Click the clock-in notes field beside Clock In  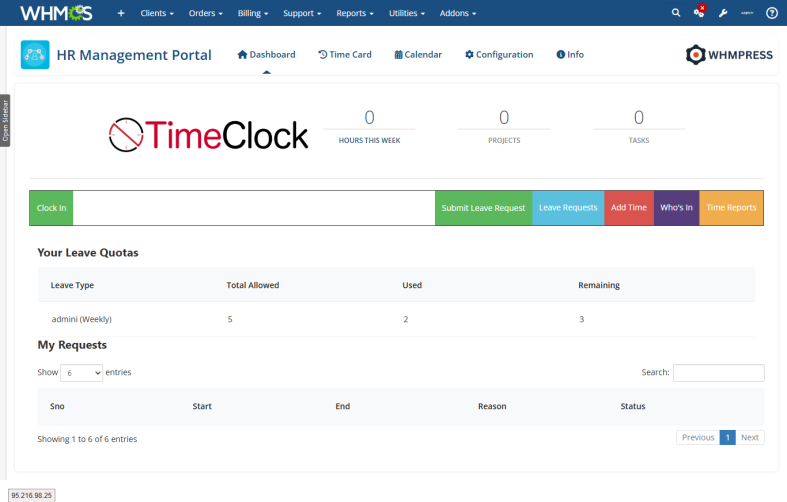click(x=254, y=208)
